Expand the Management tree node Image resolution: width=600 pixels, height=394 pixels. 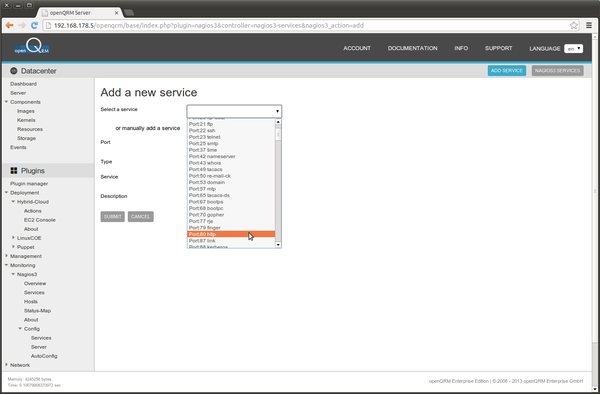click(7, 256)
